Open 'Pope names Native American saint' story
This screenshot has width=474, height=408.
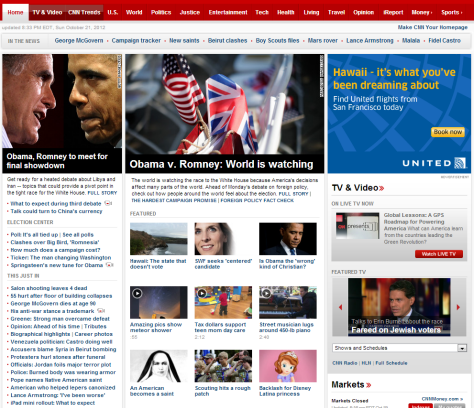point(56,380)
